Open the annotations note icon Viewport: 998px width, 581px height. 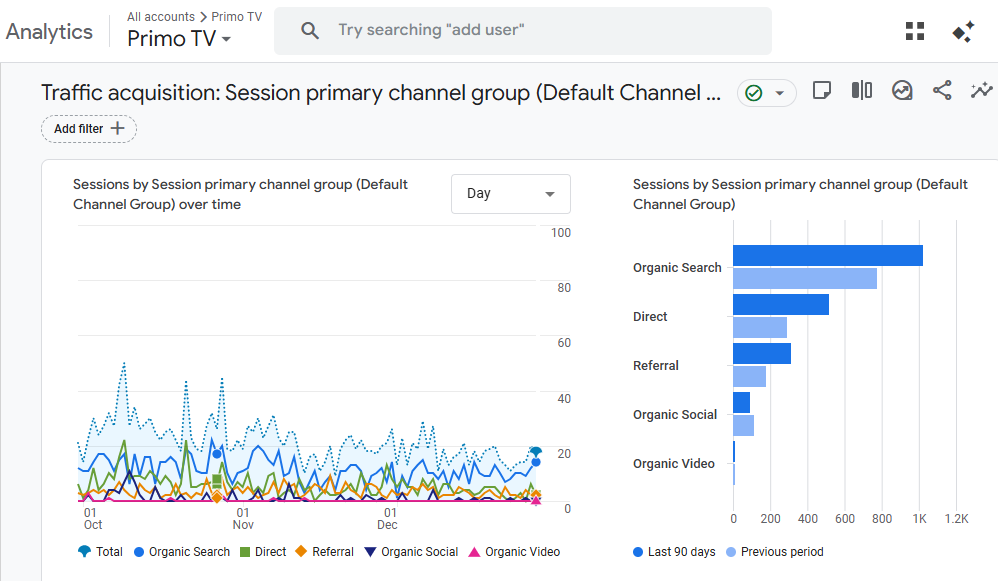(821, 91)
